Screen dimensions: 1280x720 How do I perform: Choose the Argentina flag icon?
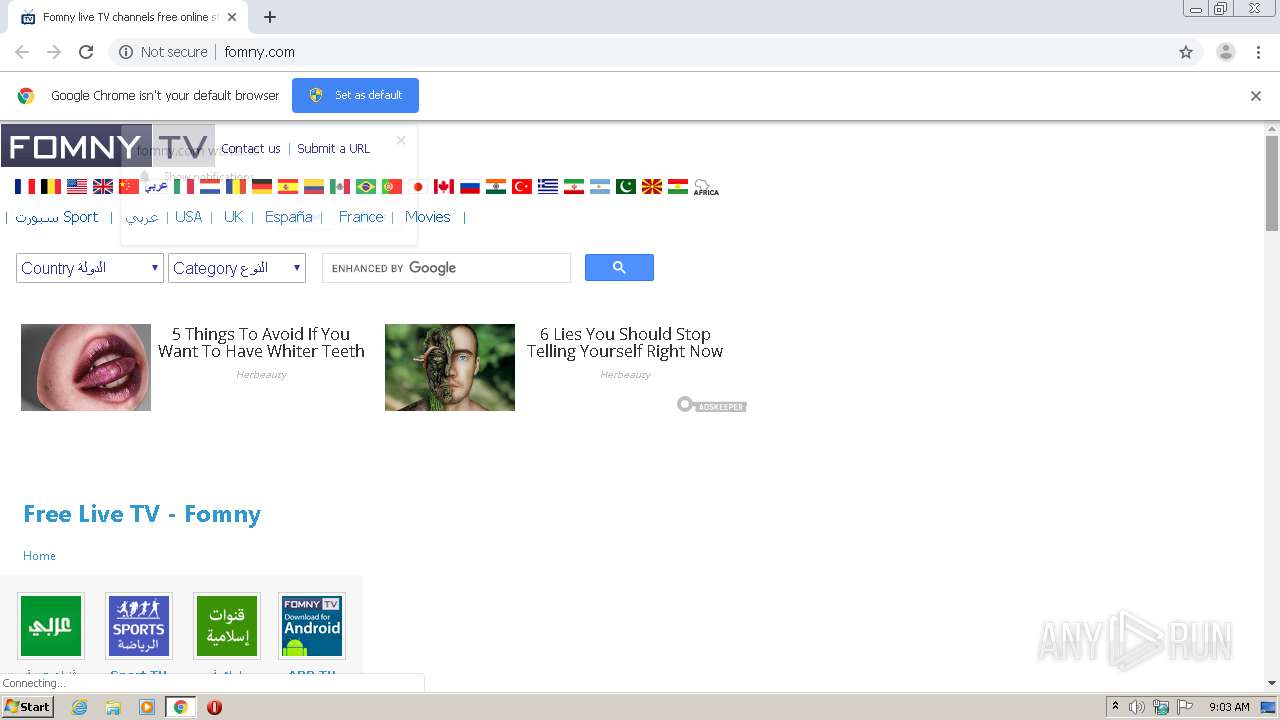coord(600,186)
